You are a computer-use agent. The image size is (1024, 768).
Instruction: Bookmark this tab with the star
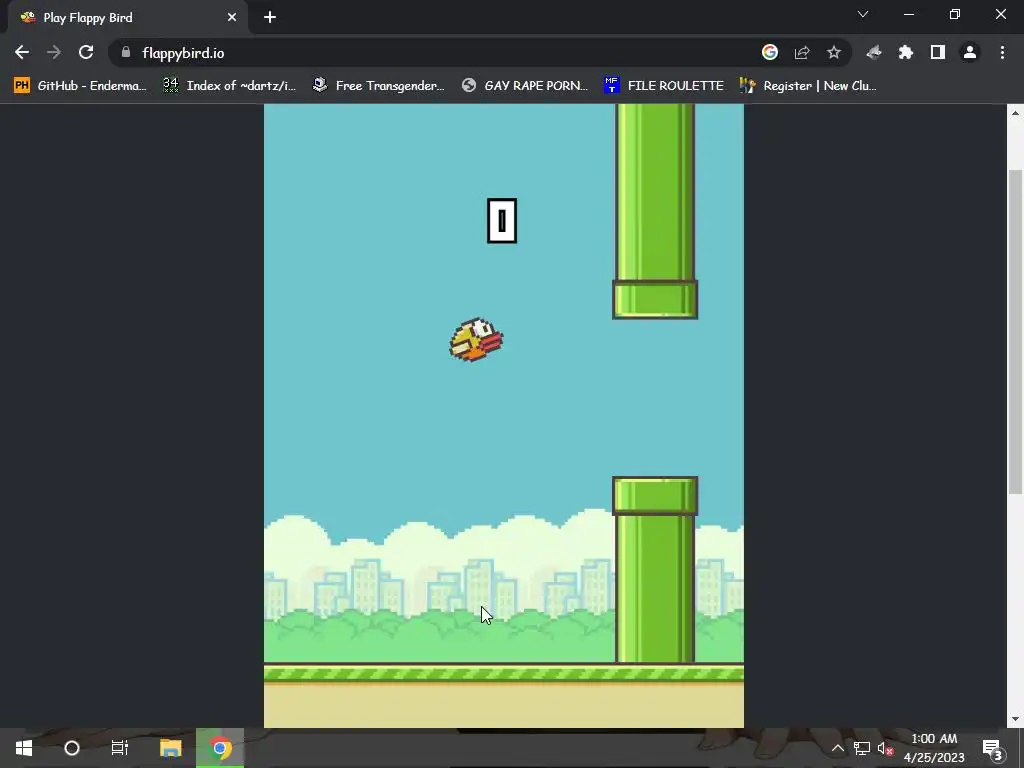point(834,53)
